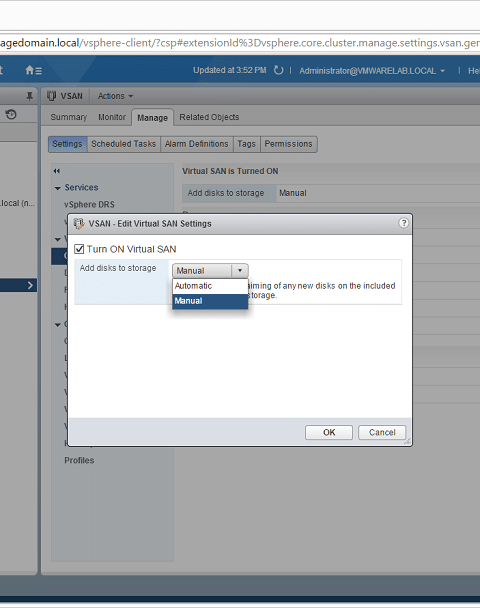The width and height of the screenshot is (480, 608).
Task: Click the browser address bar URL
Action: pos(240,43)
